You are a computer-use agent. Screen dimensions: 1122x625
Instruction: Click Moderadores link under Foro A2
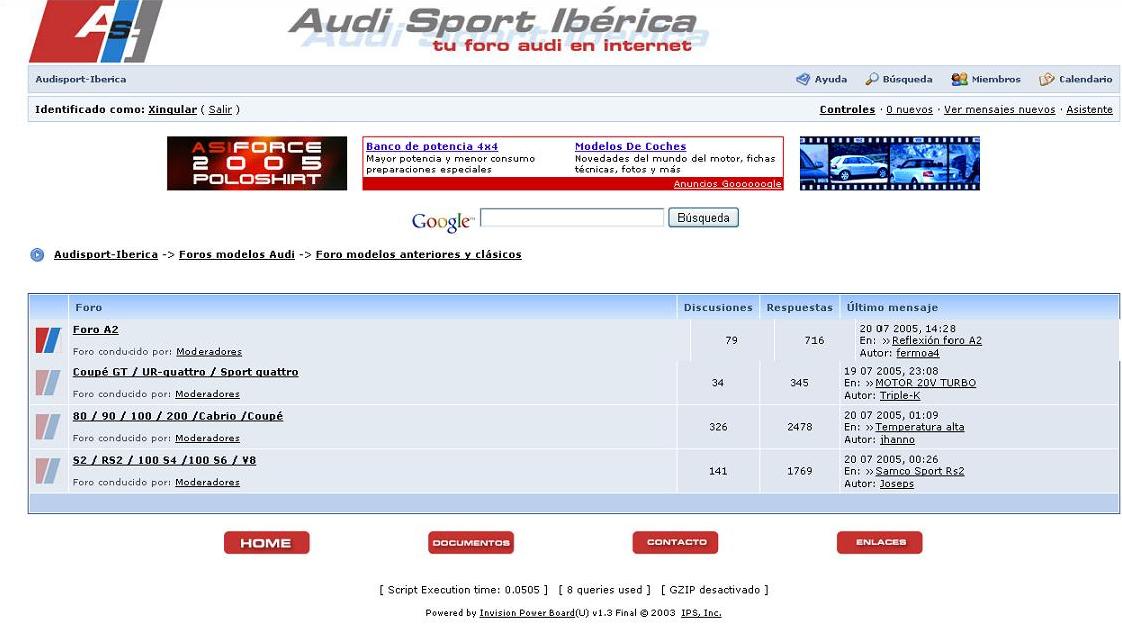[209, 352]
